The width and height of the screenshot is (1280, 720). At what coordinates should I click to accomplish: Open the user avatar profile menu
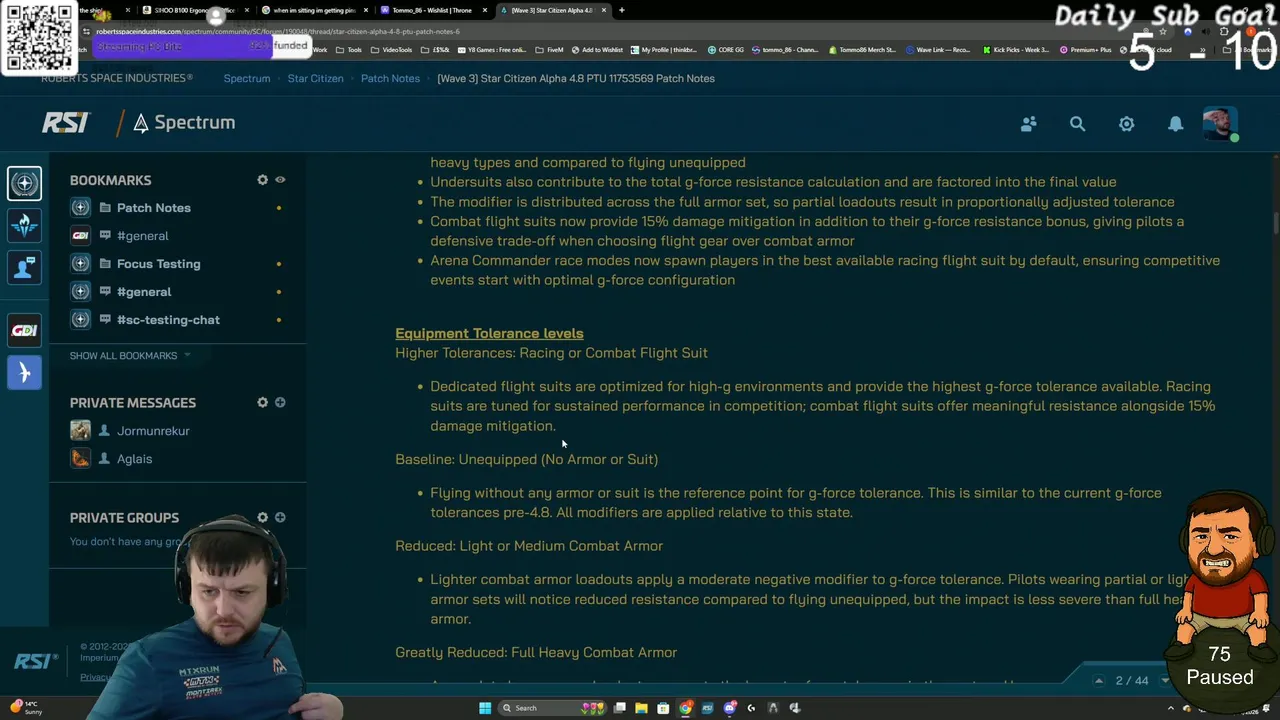[1220, 124]
